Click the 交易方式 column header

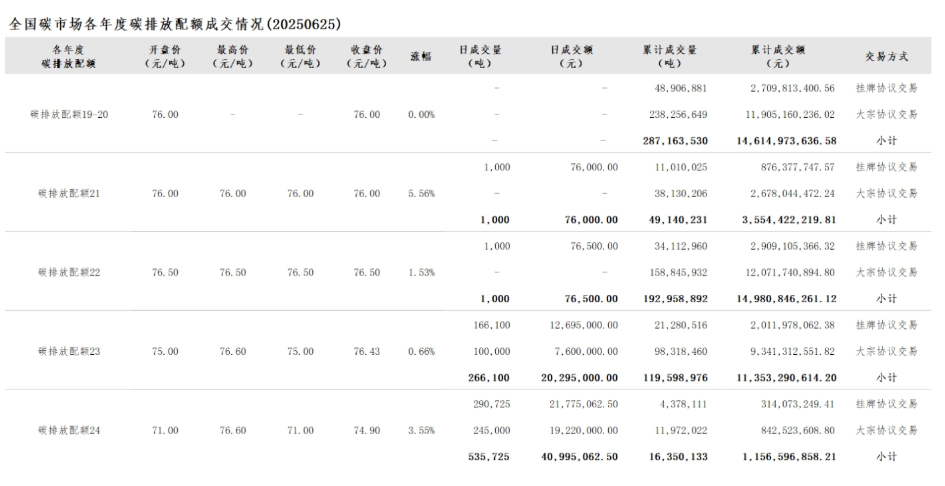coord(886,56)
